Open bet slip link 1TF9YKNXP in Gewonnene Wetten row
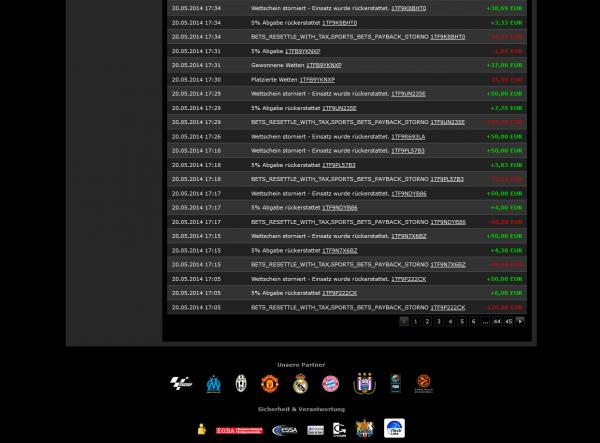Viewport: 600px width, 443px height. coord(323,64)
